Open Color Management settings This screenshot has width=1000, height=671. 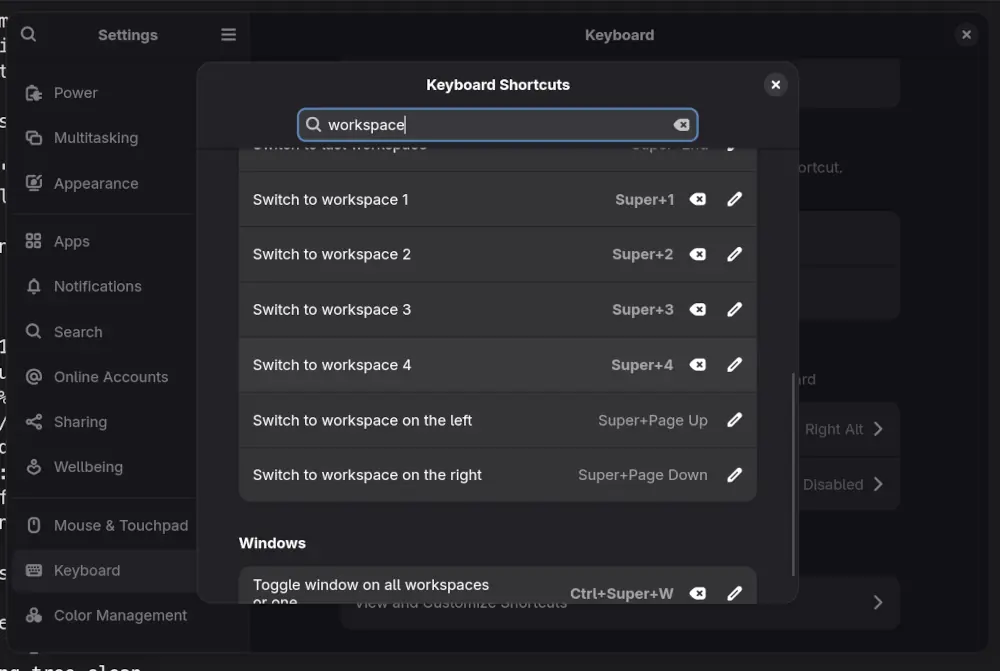coord(103,616)
